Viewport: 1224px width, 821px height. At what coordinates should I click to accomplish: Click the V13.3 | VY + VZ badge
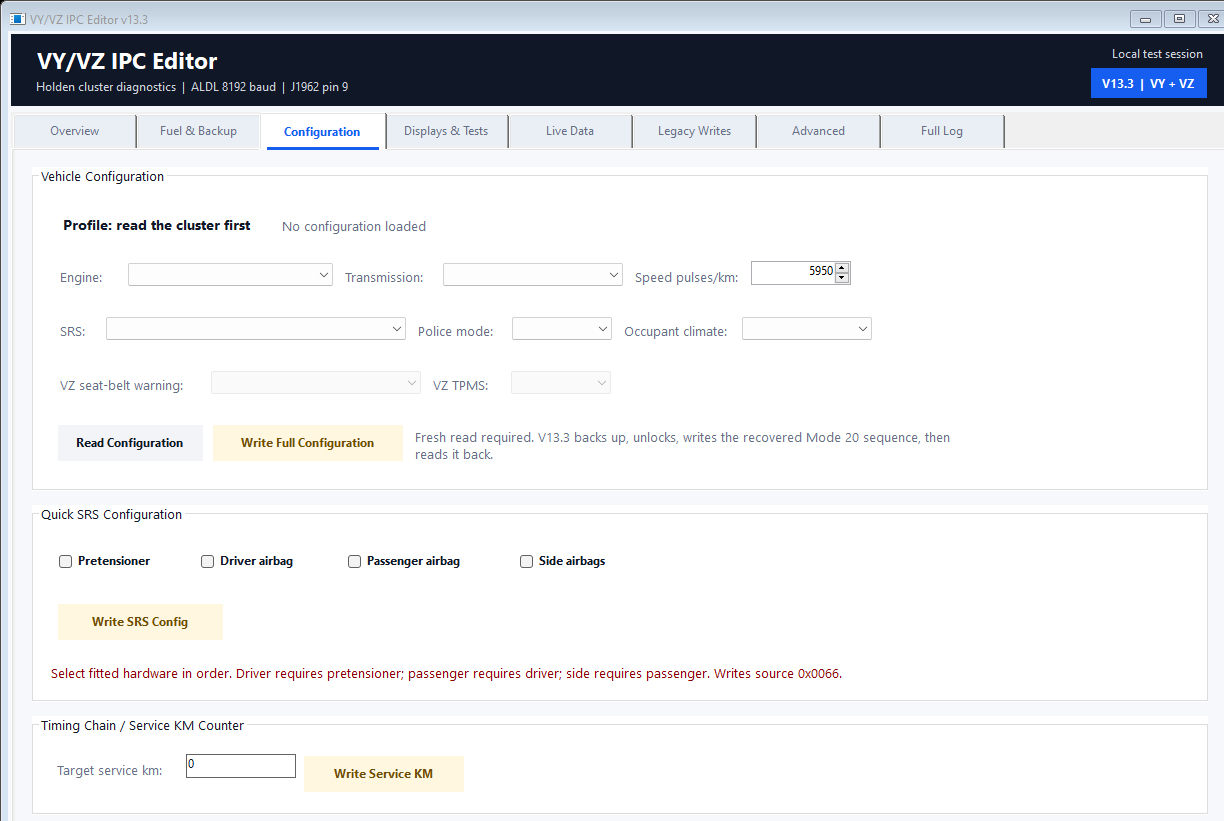tap(1148, 84)
